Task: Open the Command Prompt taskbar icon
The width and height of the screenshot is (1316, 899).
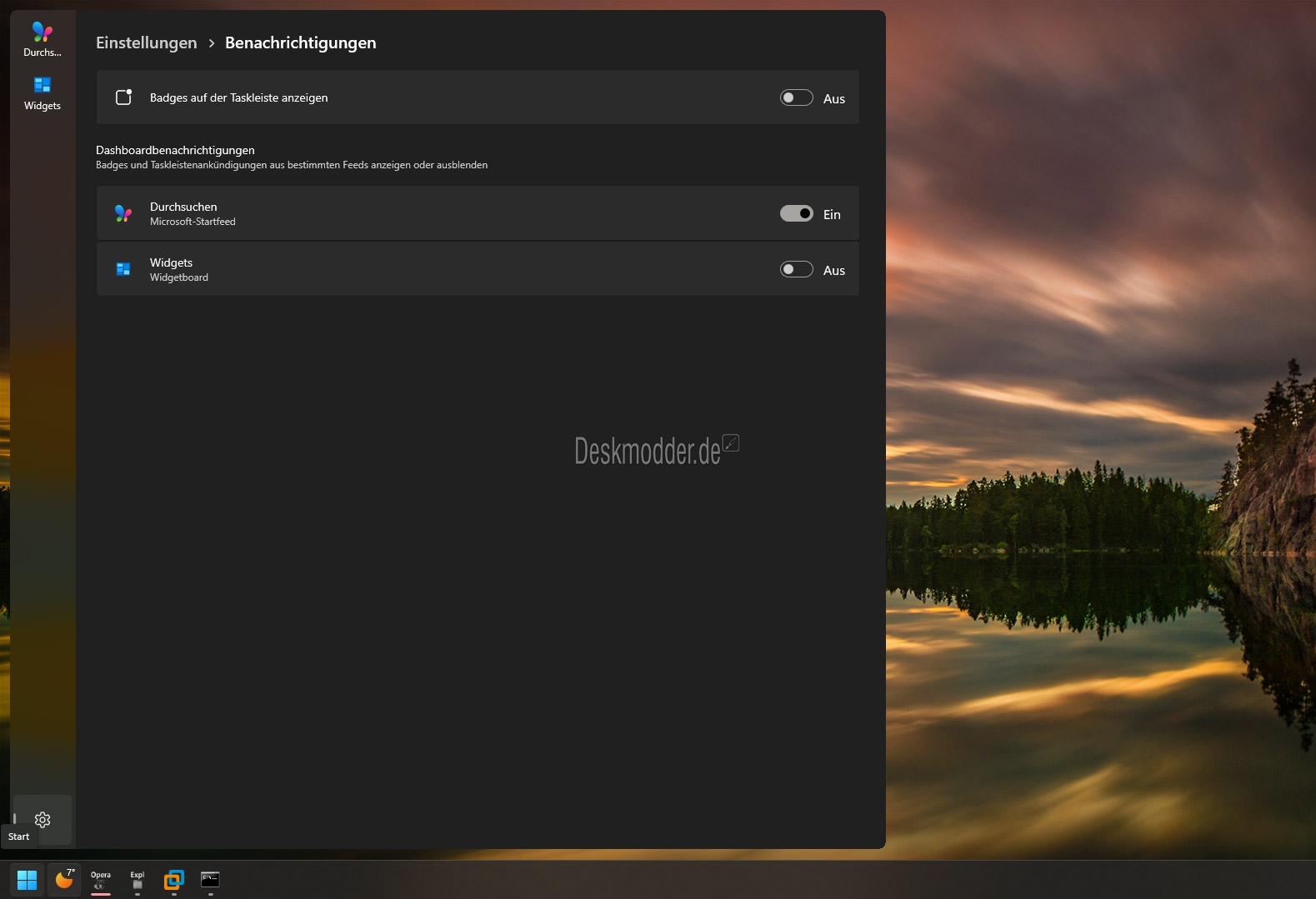Action: [x=210, y=880]
